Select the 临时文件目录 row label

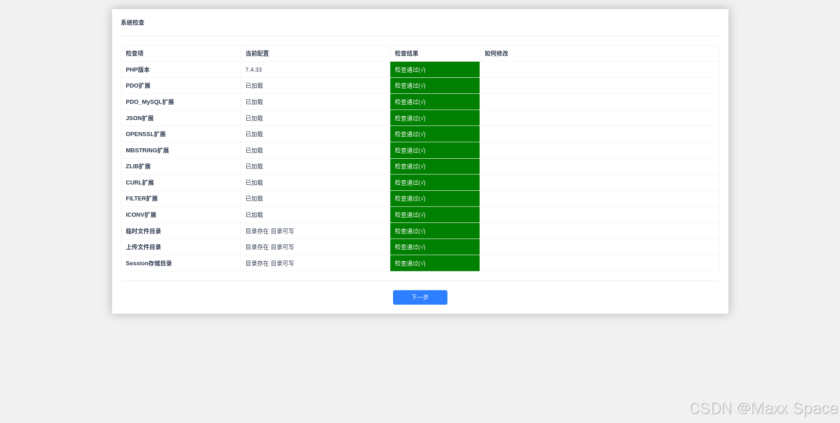[x=144, y=231]
